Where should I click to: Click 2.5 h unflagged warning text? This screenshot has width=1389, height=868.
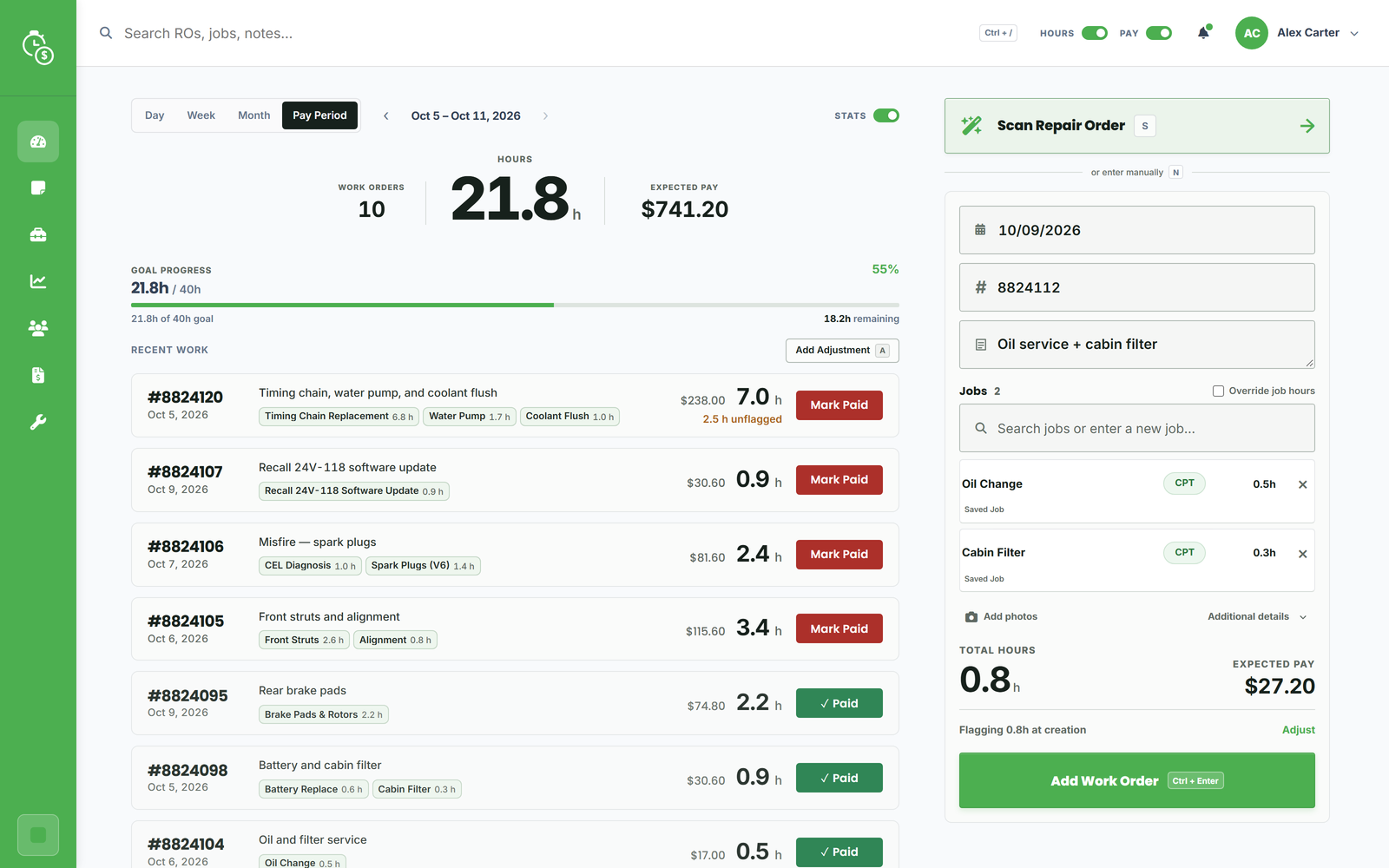[x=742, y=419]
